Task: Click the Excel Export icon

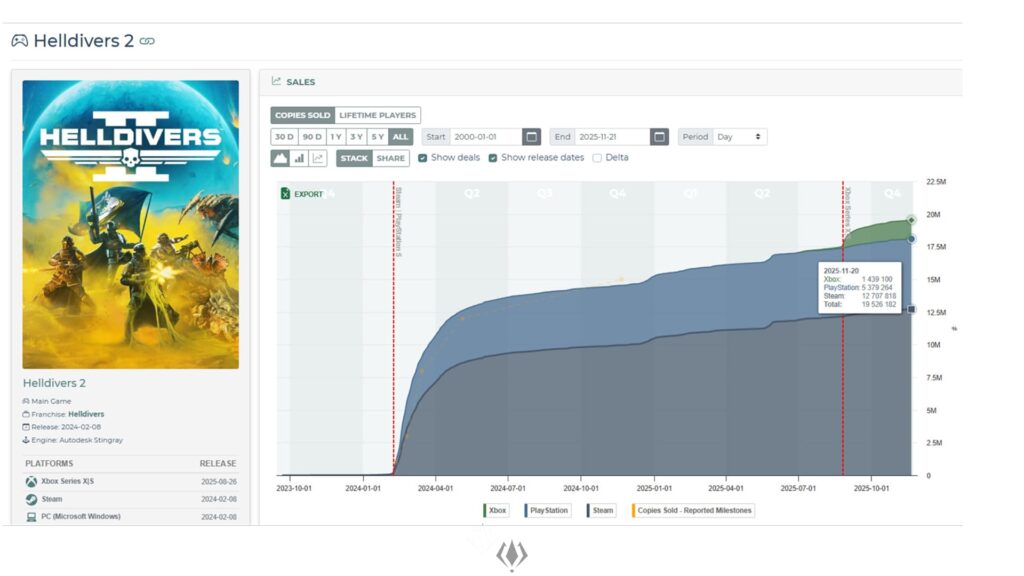Action: coord(286,194)
